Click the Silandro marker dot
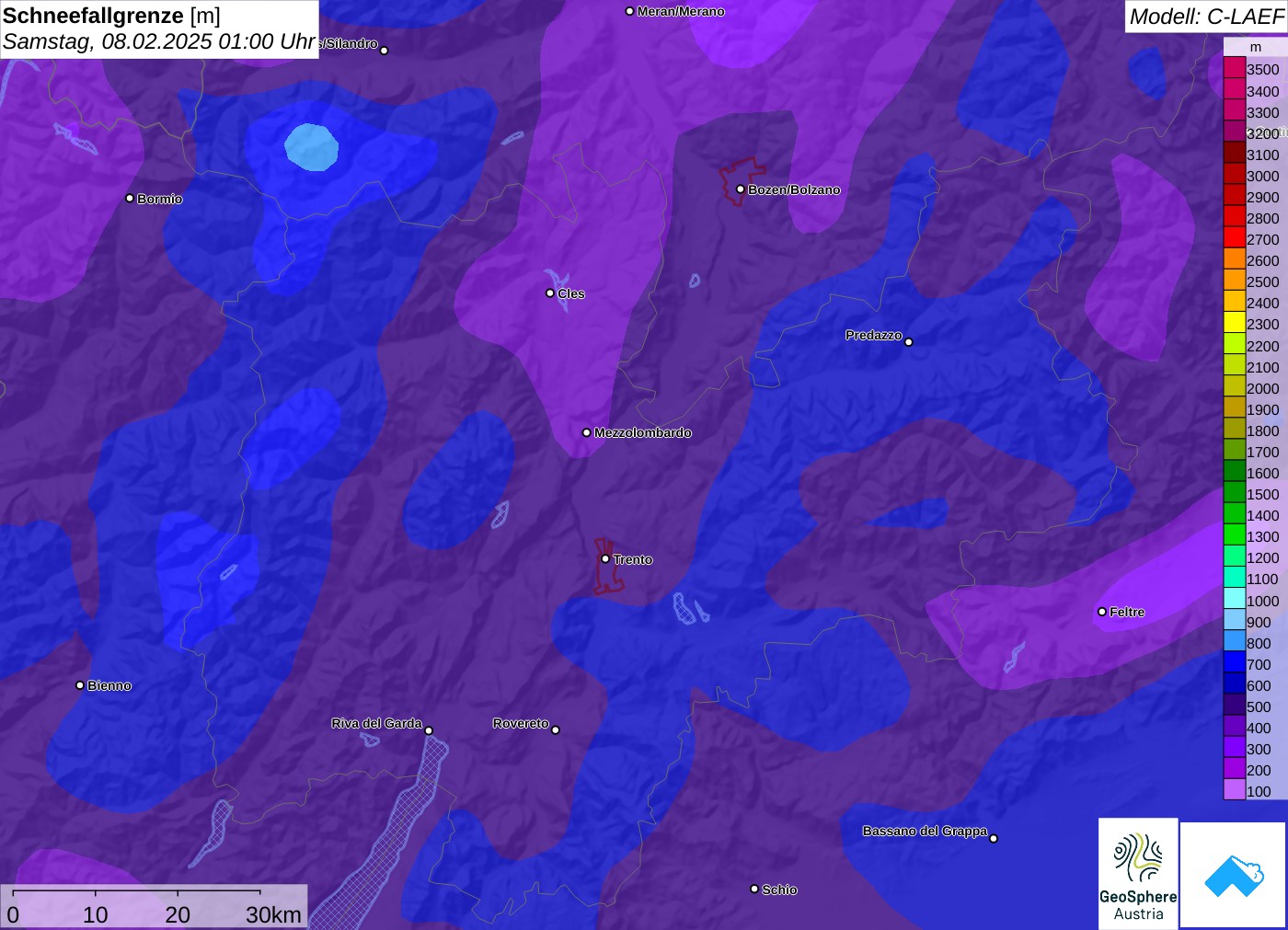Screen dimensions: 1288x930 point(385,51)
